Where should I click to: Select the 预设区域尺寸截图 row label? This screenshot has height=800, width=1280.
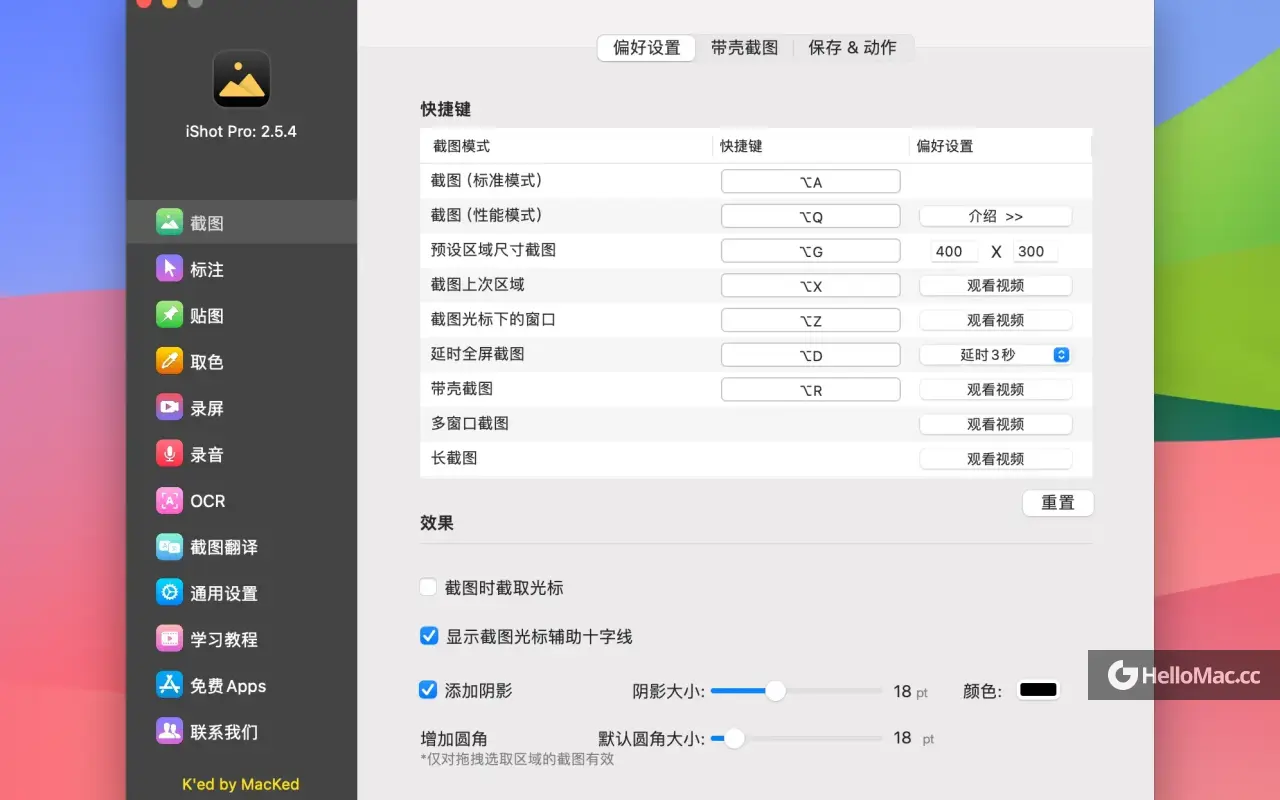pyautogui.click(x=493, y=250)
